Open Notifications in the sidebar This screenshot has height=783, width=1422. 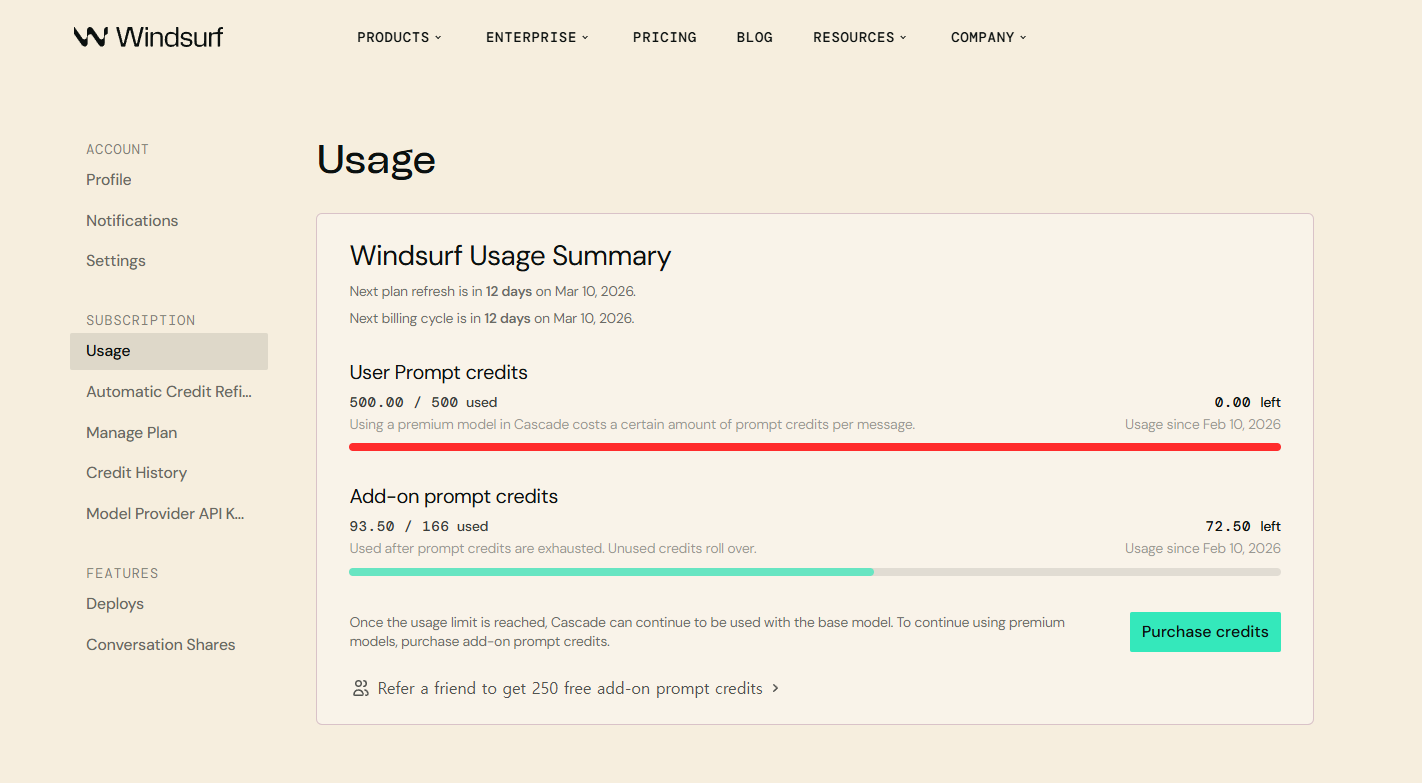click(x=132, y=220)
